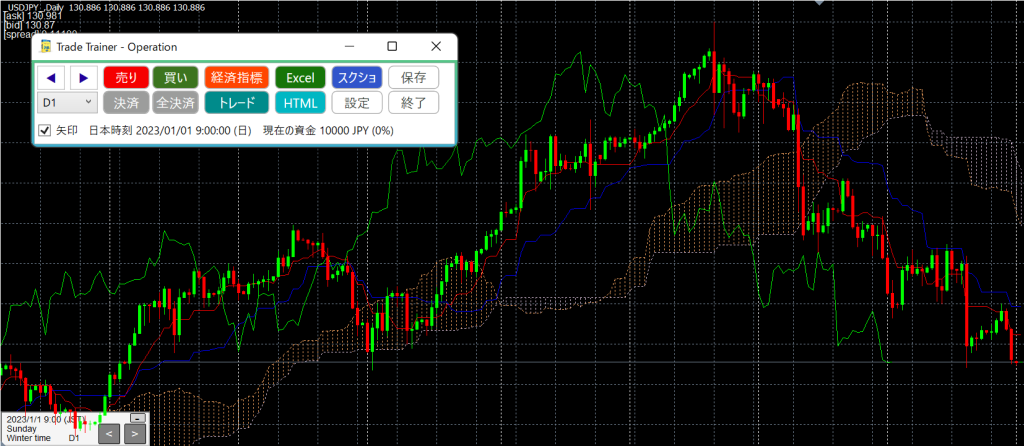Click the red 売り (sell) button
The image size is (1024, 446).
tap(126, 77)
